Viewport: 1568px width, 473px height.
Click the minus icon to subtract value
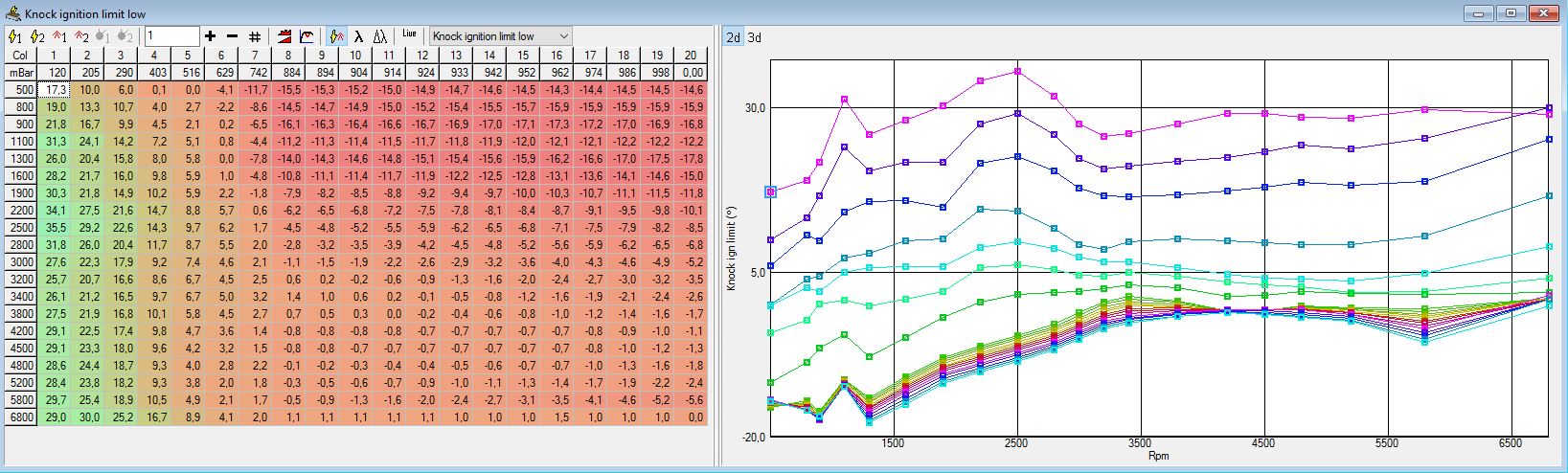pyautogui.click(x=232, y=36)
